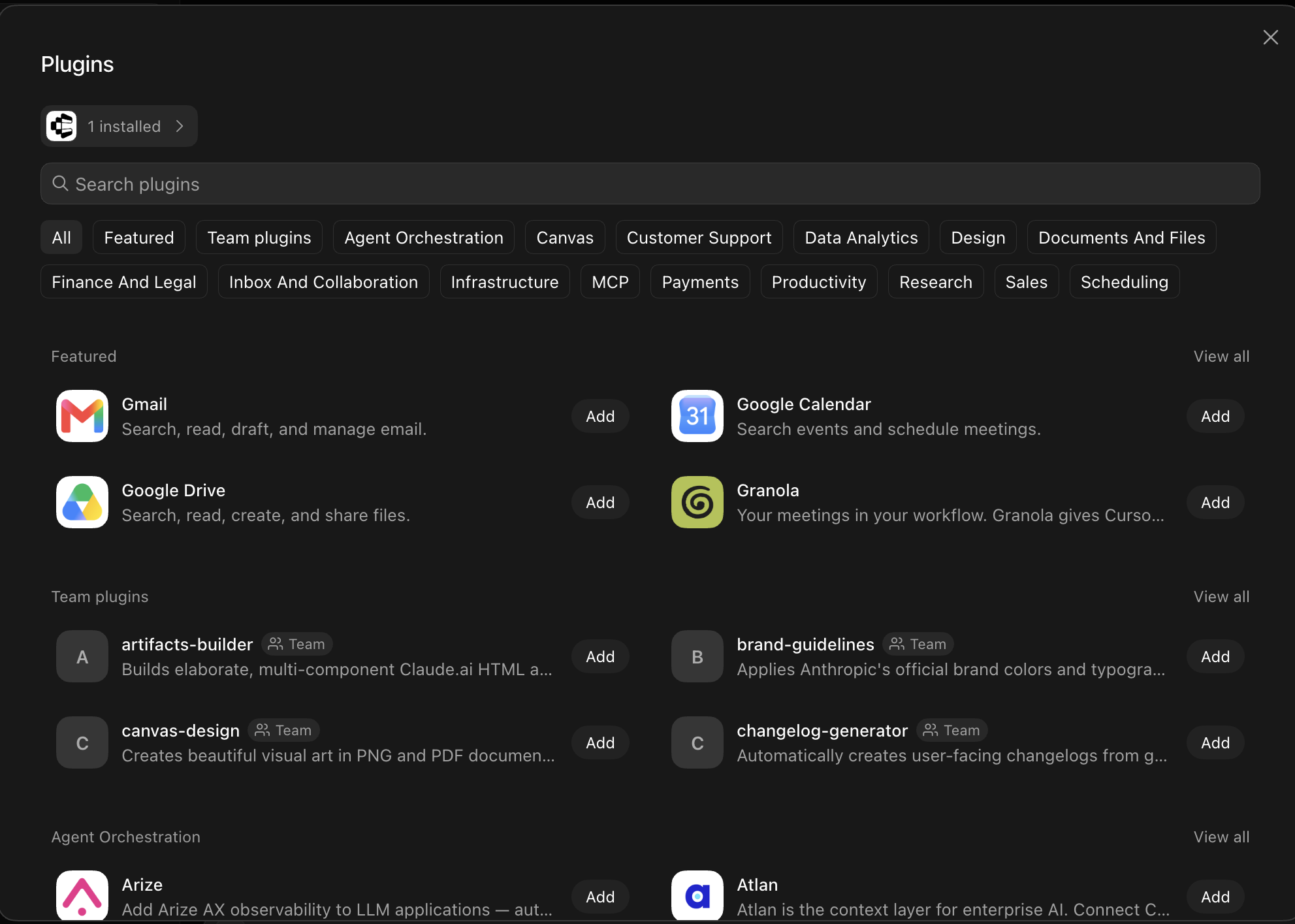The width and height of the screenshot is (1295, 924).
Task: Add the changelog-generator plugin
Action: pos(1215,742)
